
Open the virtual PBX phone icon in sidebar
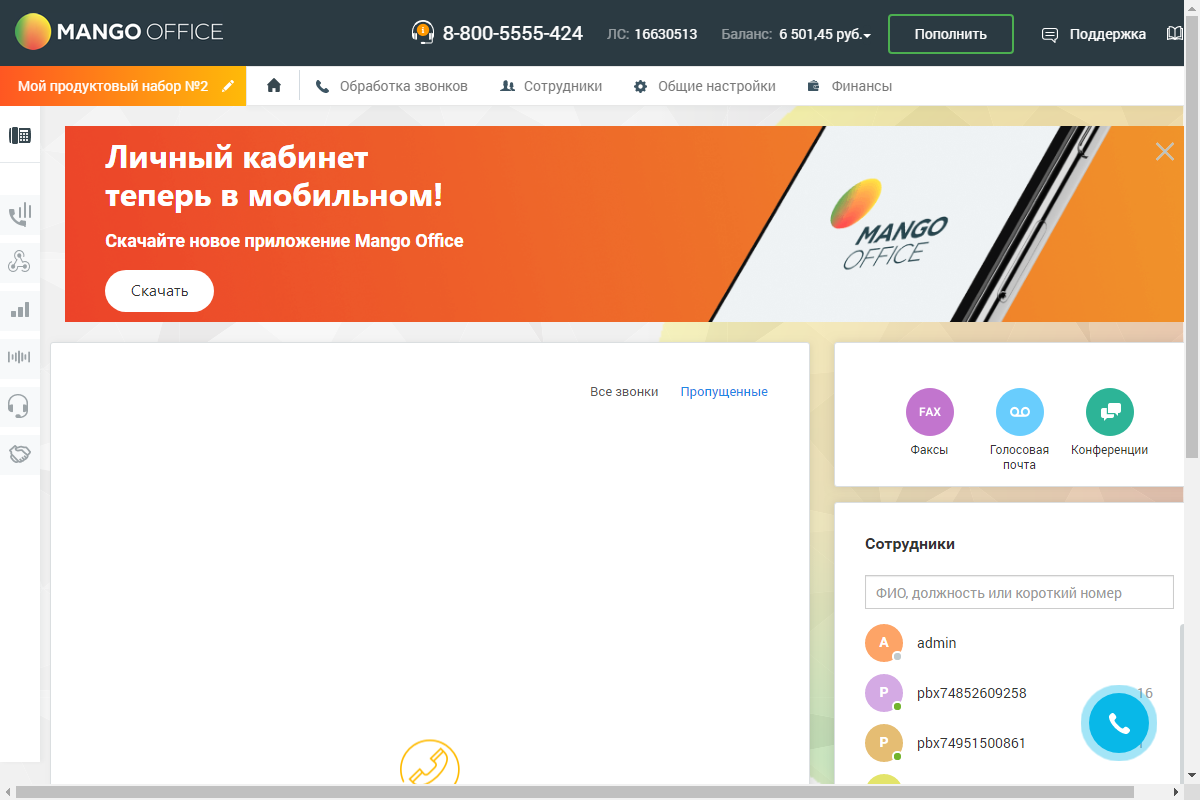[x=20, y=136]
